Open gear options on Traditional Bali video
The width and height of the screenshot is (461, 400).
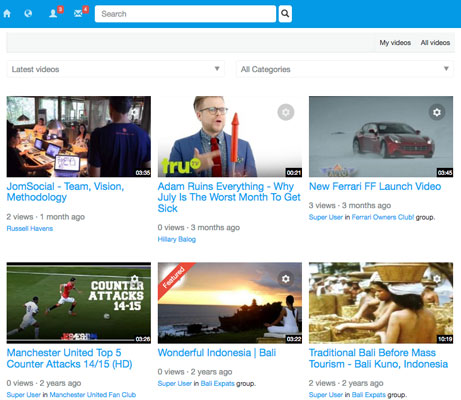point(437,279)
